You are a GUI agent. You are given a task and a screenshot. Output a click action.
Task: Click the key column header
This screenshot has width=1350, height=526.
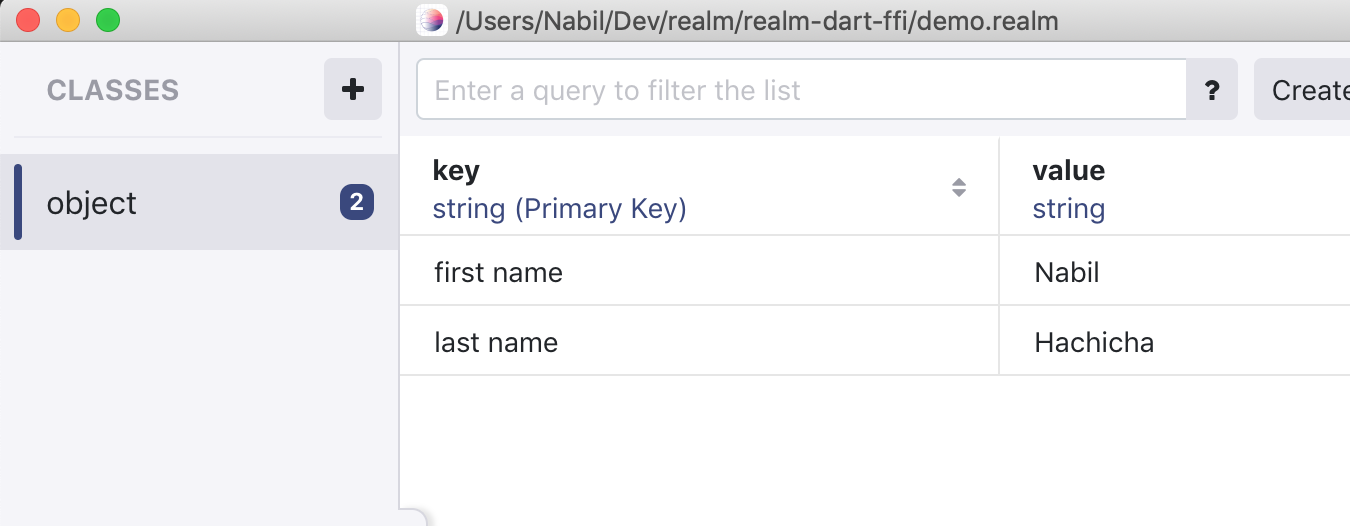point(699,188)
